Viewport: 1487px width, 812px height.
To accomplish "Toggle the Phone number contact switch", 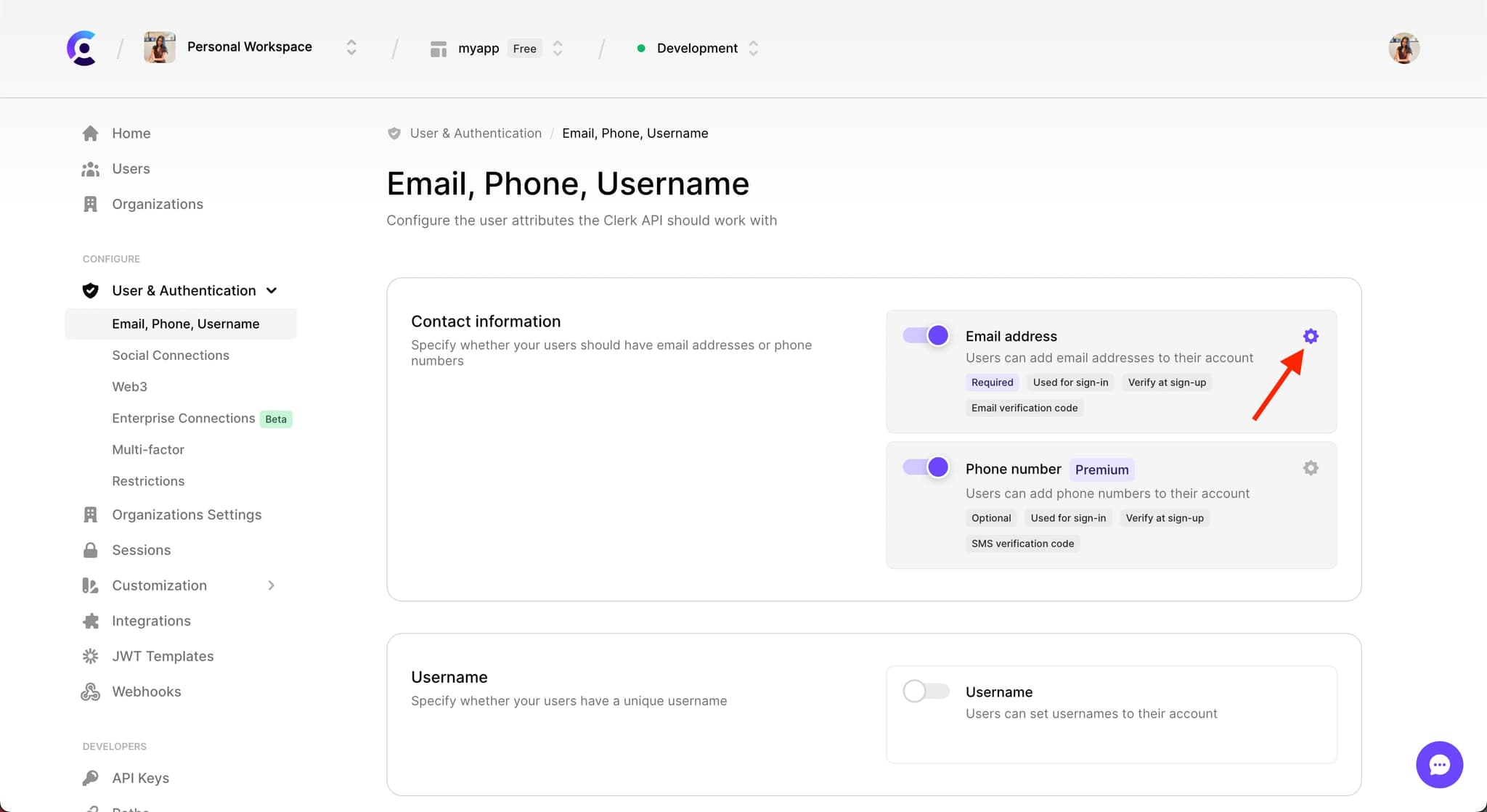I will [926, 467].
